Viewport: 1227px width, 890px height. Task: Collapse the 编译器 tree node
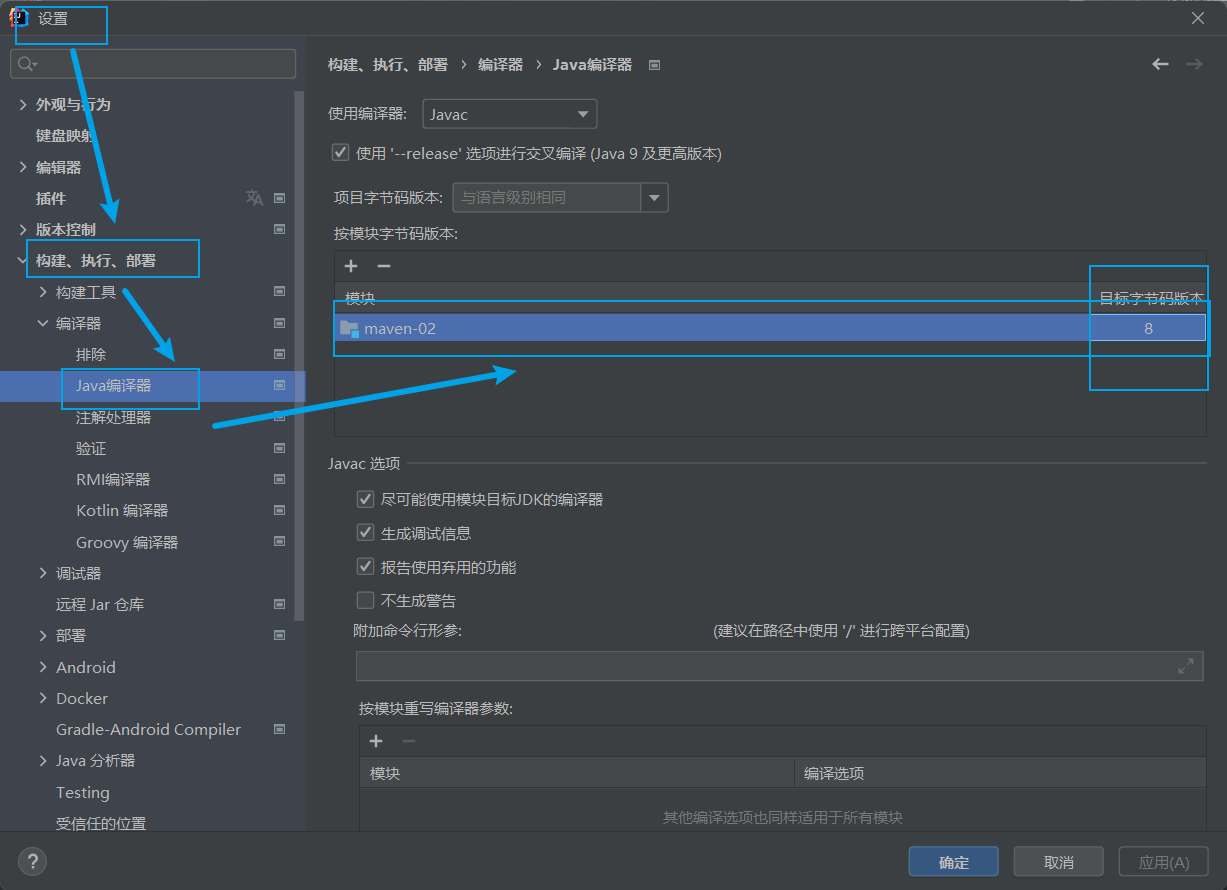[43, 323]
